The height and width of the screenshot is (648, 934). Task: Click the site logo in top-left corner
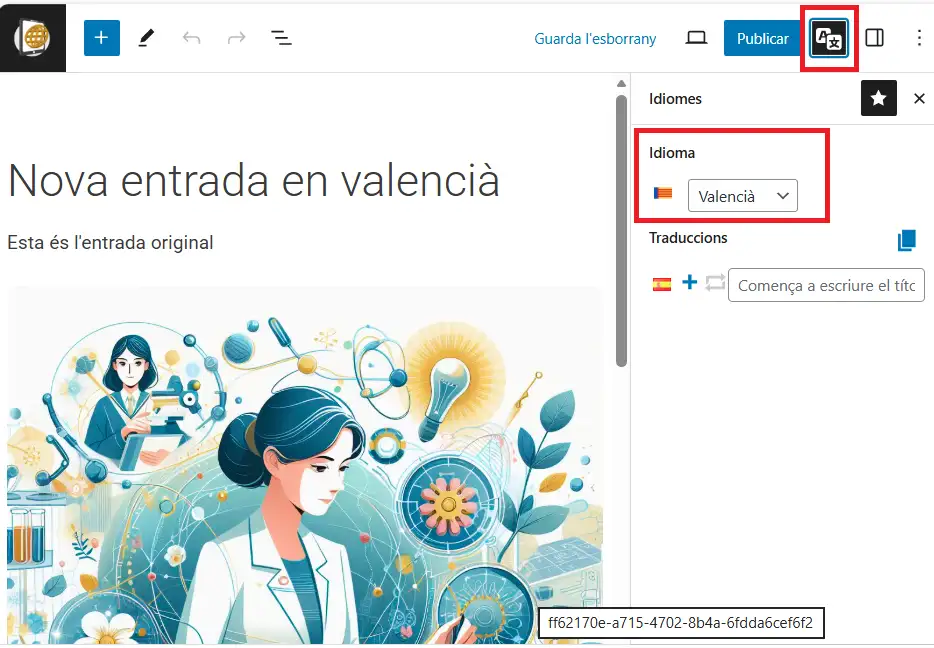click(33, 38)
